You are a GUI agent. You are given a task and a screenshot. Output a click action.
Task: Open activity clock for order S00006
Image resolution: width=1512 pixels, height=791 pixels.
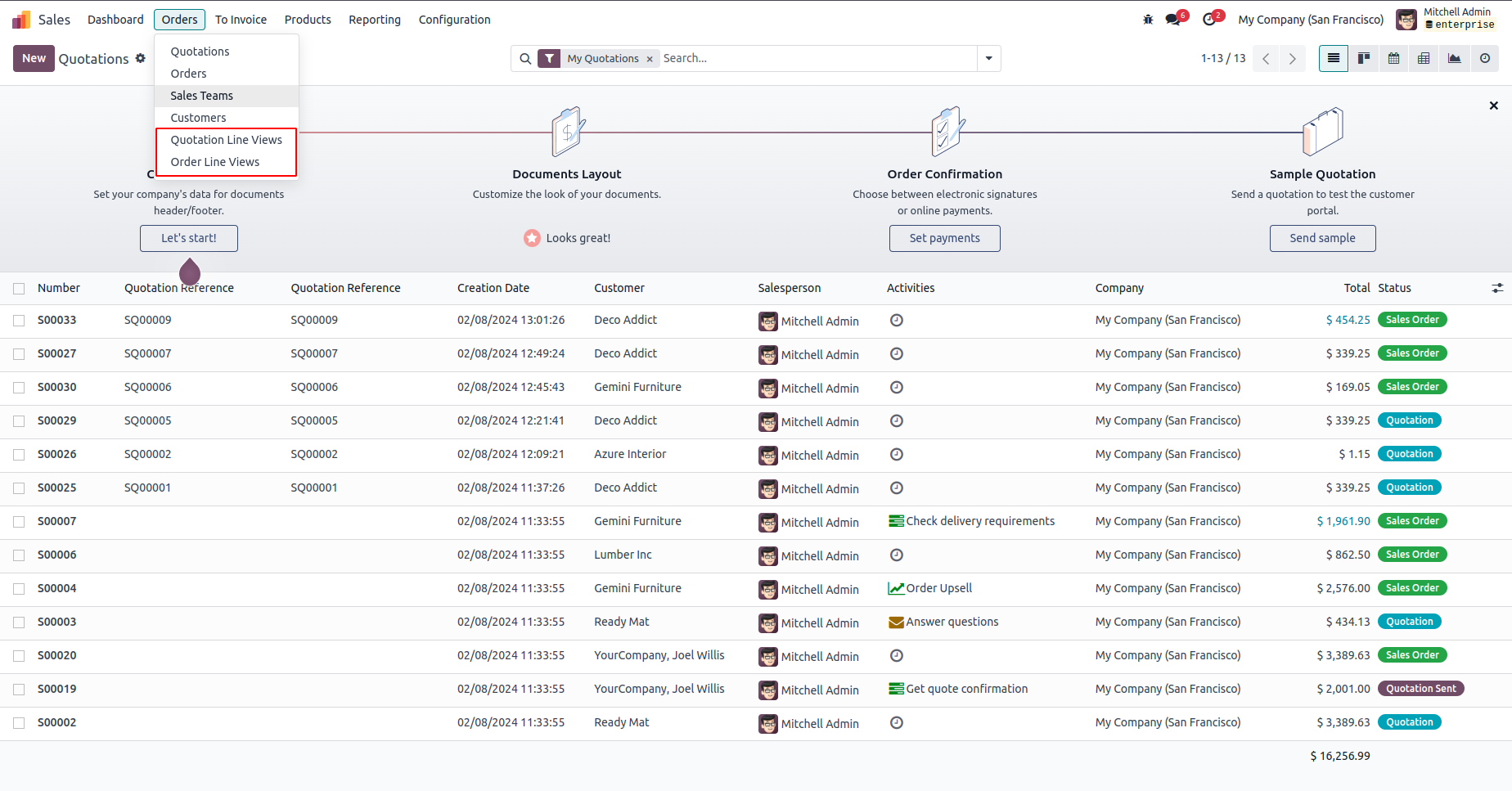897,555
